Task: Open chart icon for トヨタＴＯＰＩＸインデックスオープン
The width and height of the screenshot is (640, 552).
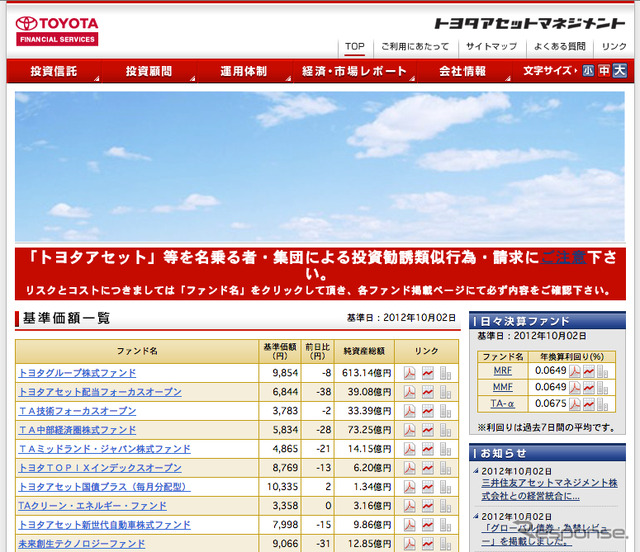Action: tap(428, 468)
